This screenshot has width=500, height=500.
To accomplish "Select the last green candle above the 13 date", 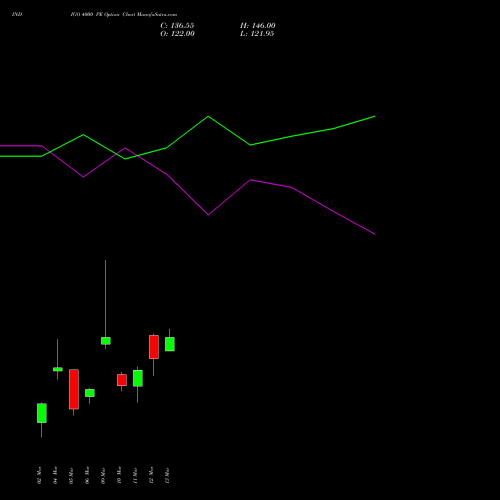I will (170, 344).
